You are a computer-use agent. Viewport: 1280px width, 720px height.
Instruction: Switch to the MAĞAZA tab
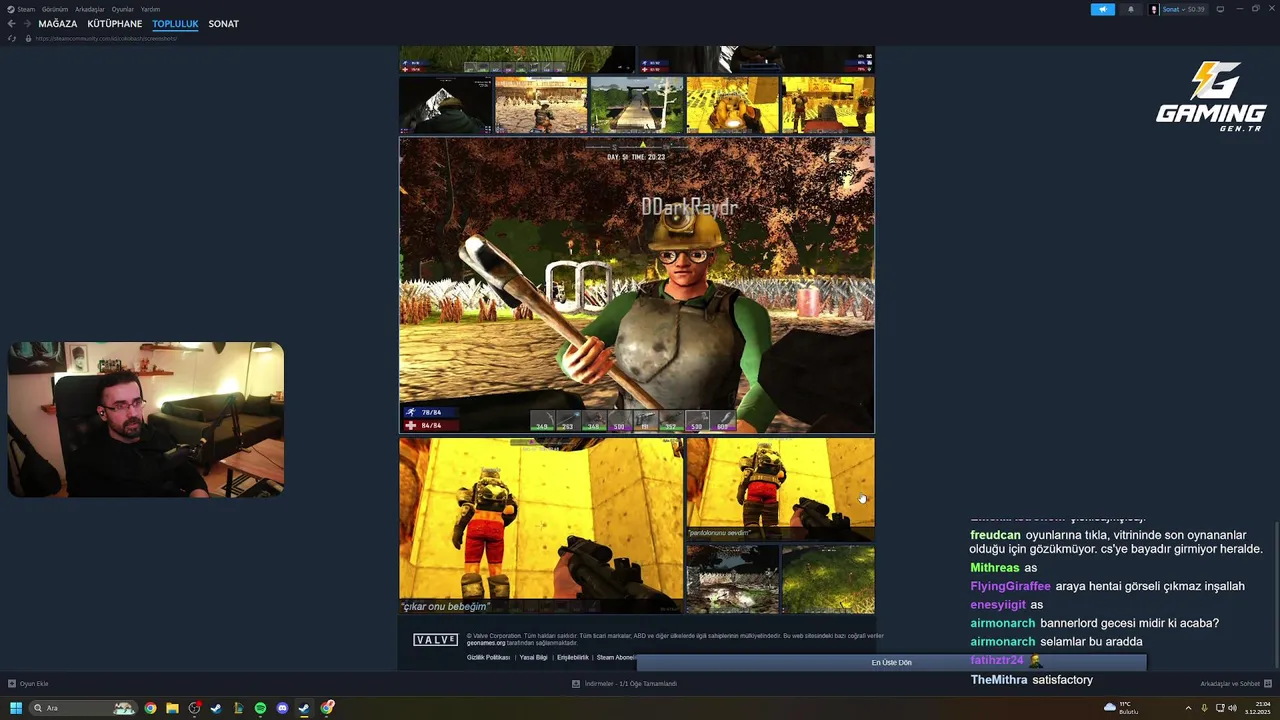point(58,24)
